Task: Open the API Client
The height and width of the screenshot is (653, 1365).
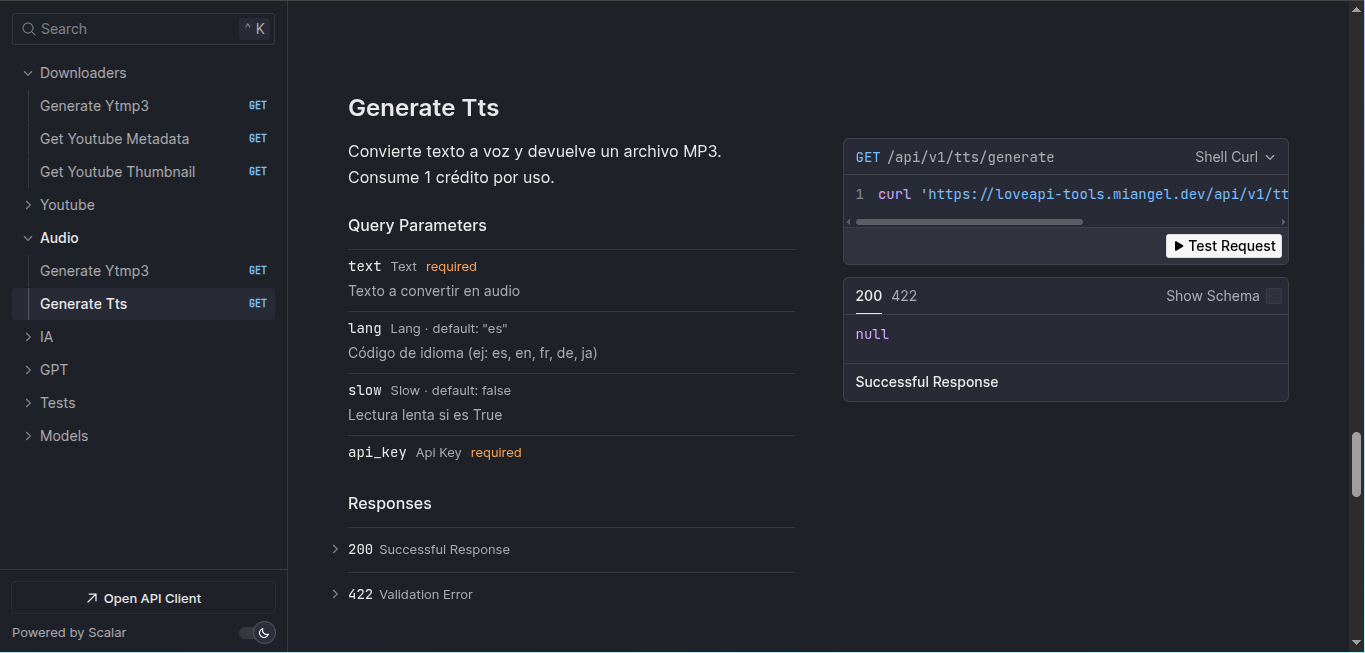Action: point(142,597)
